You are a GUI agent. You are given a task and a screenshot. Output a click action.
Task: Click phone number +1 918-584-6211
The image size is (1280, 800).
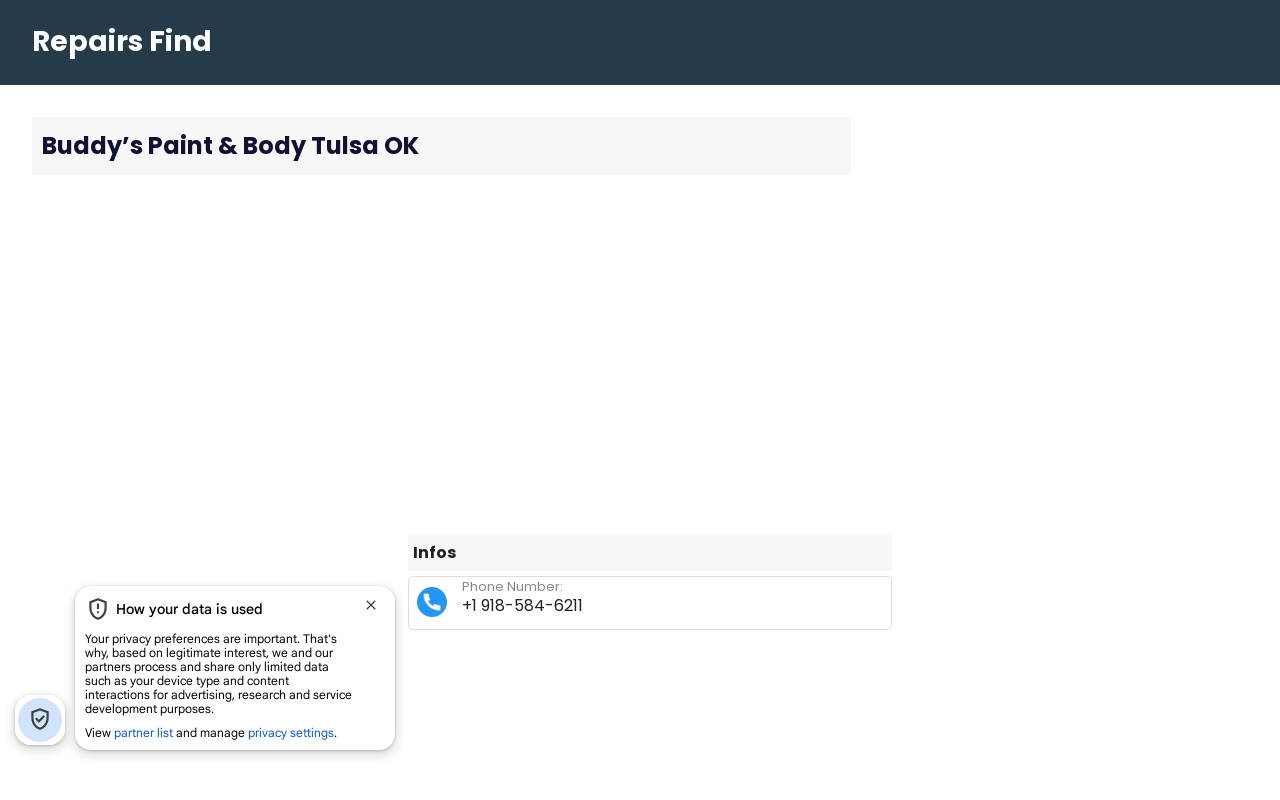(x=522, y=606)
